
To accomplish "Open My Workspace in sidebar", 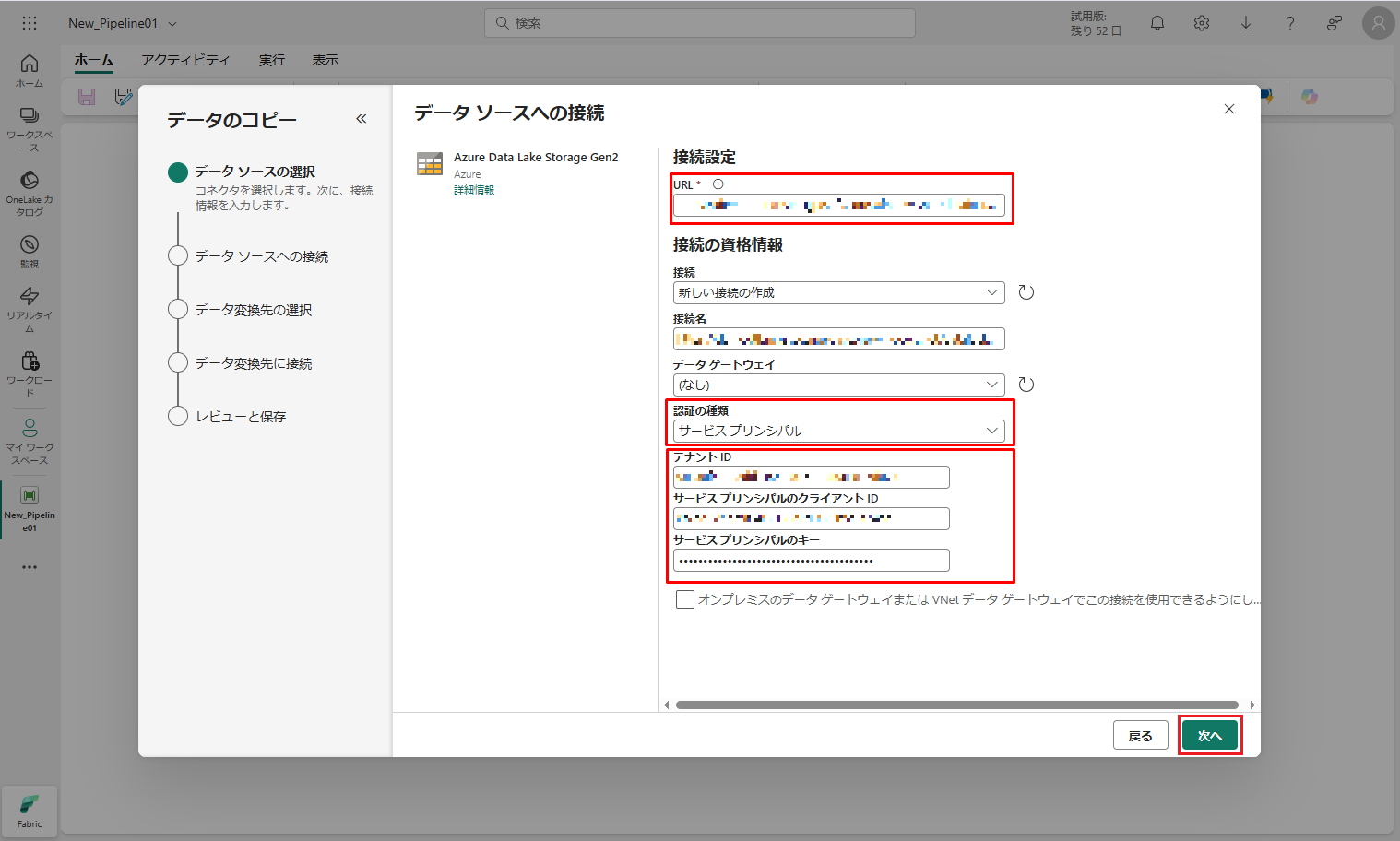I will coord(30,441).
